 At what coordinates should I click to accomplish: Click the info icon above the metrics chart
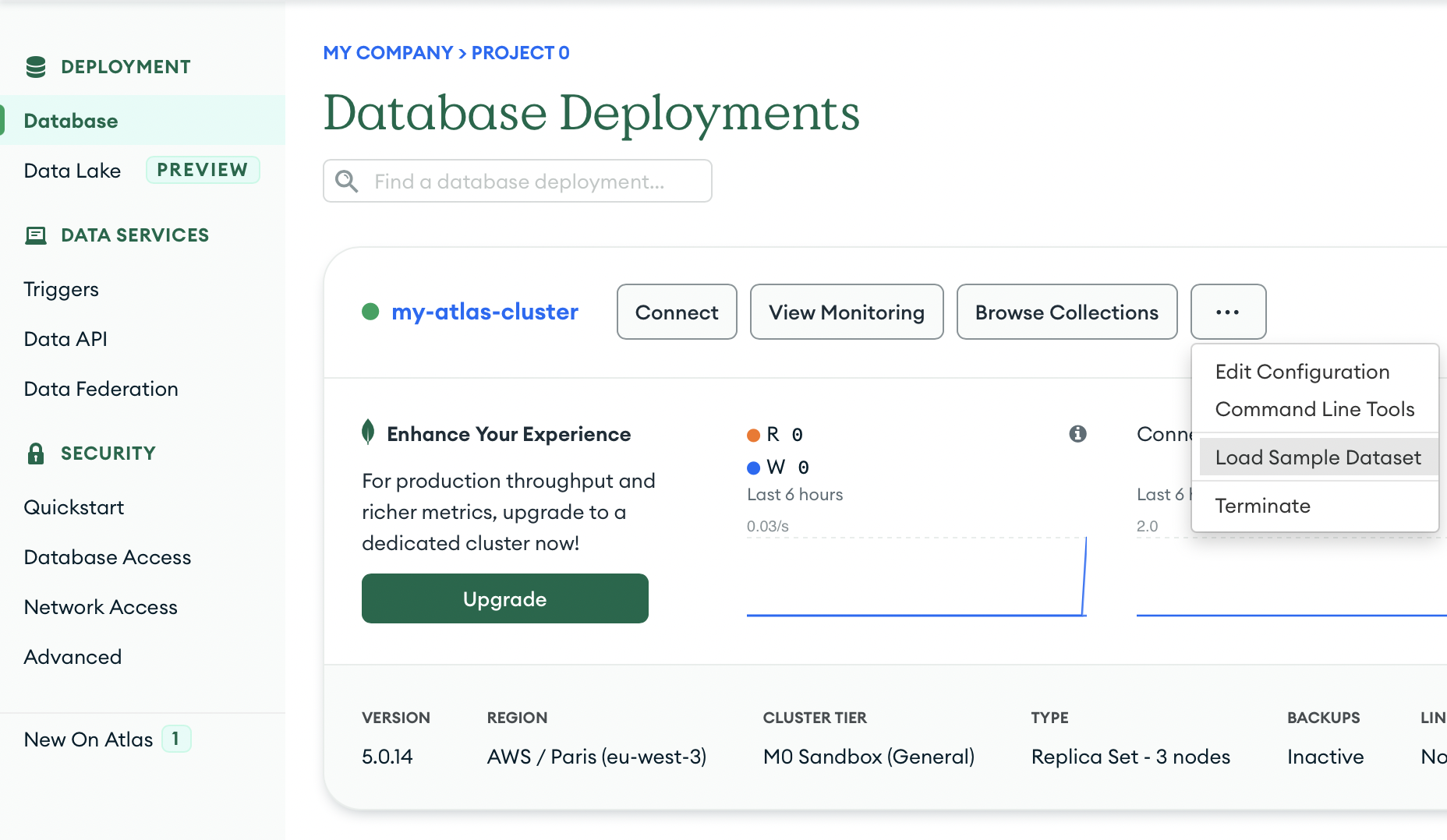click(1078, 434)
